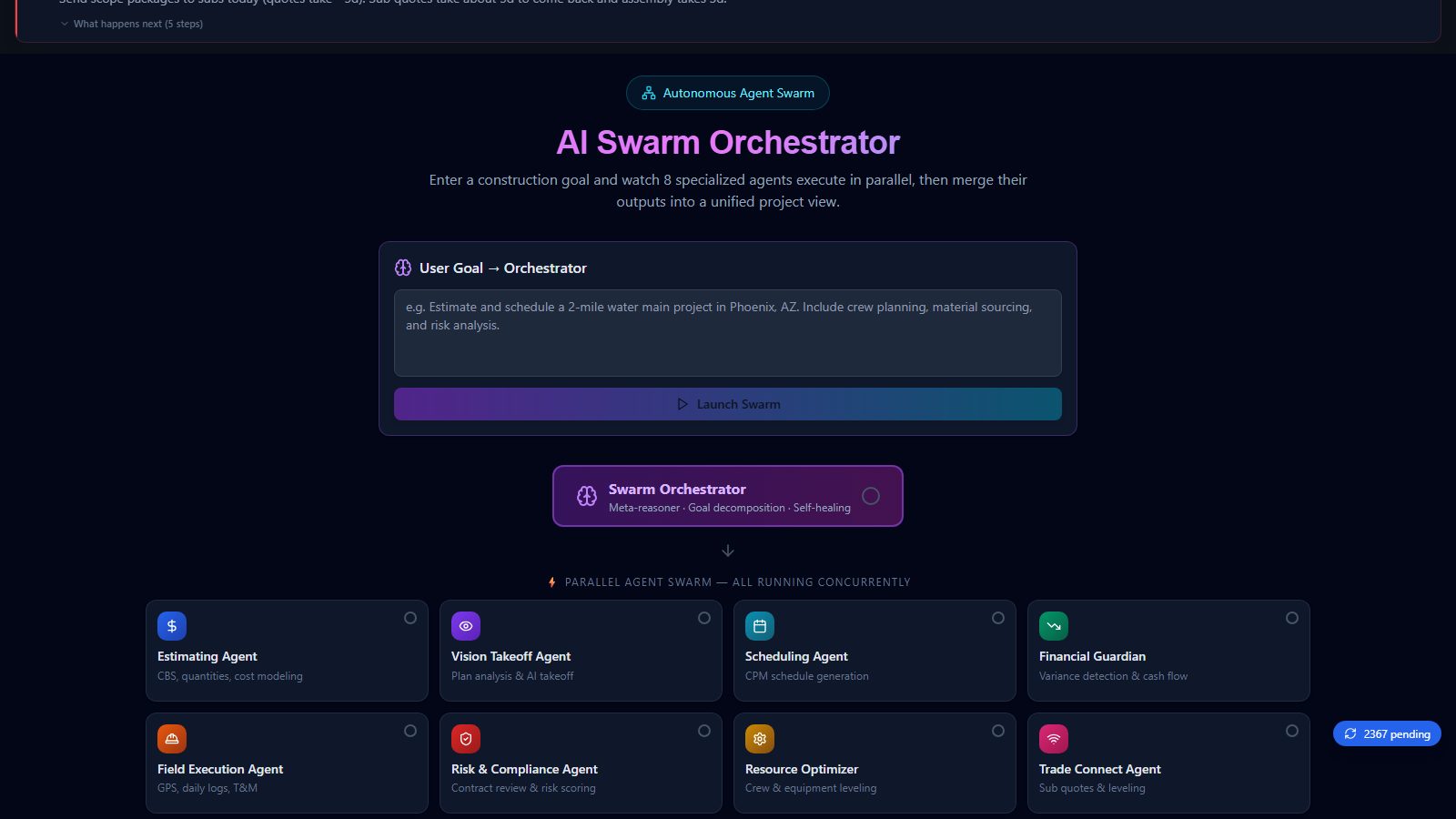Click the Risk & Compliance Agent title text
The image size is (1456, 819).
(x=524, y=769)
